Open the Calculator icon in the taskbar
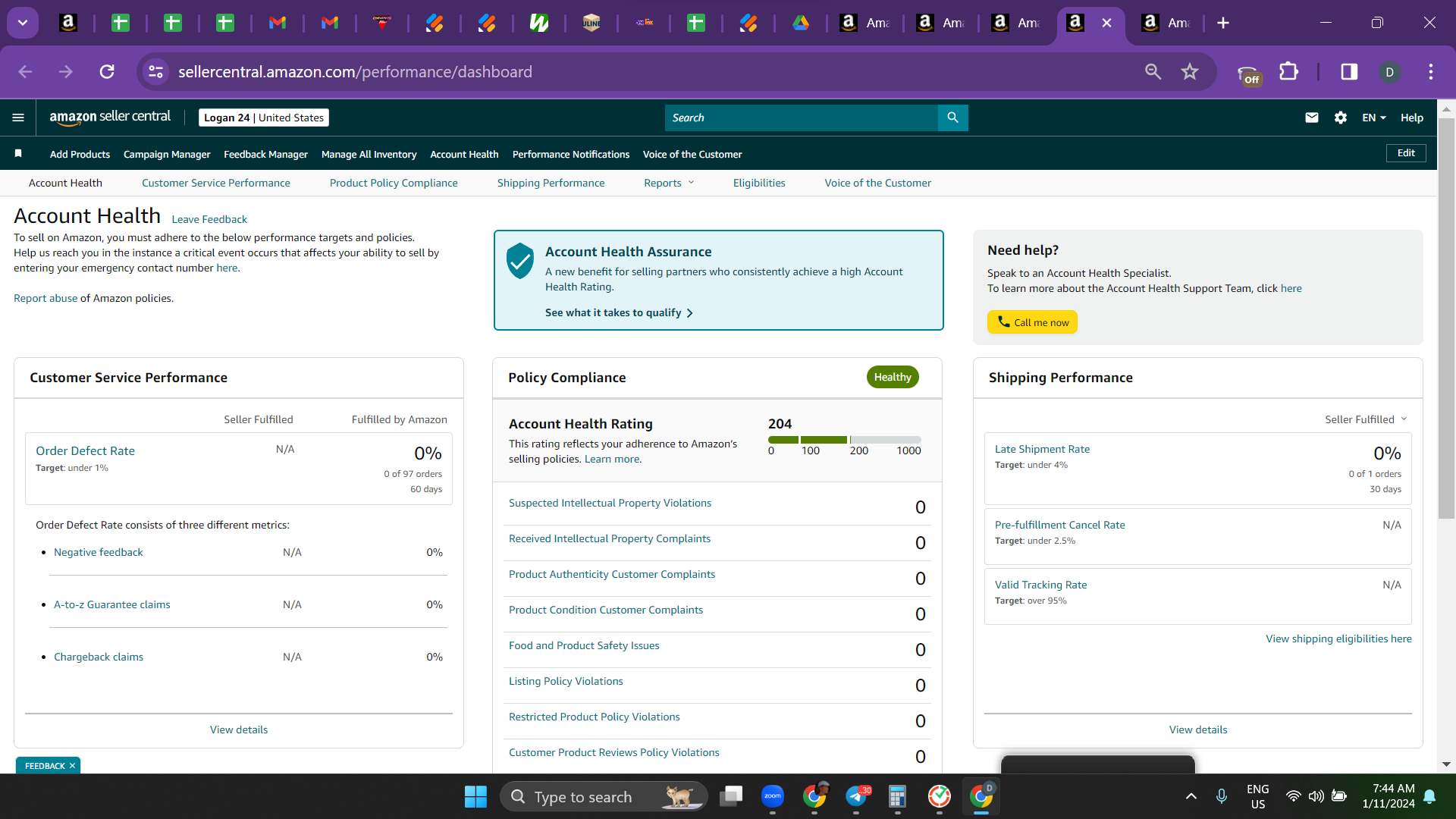Image resolution: width=1456 pixels, height=819 pixels. (x=897, y=796)
